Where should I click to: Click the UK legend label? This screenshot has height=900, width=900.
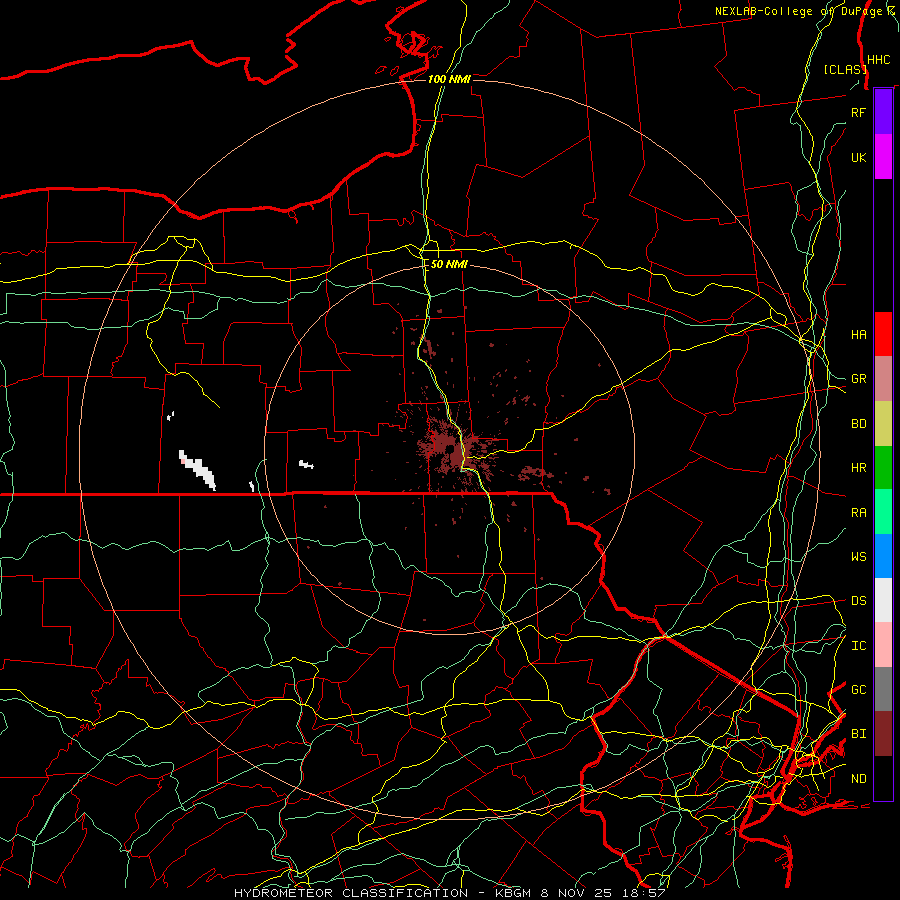[x=858, y=157]
